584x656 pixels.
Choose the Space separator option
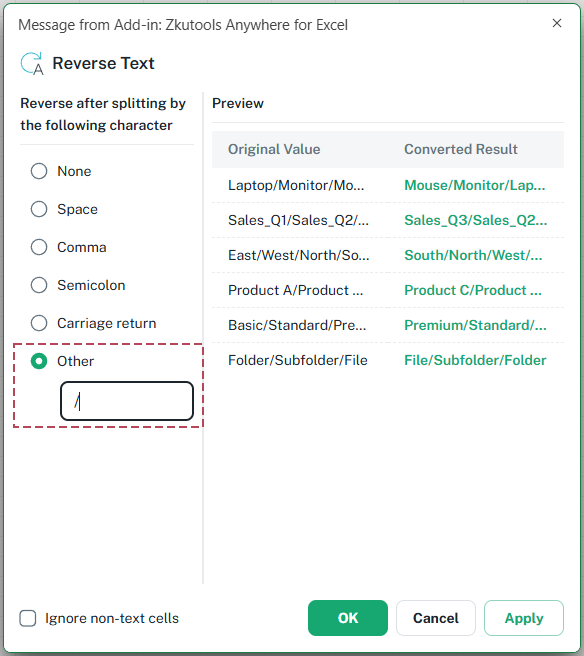click(x=39, y=209)
